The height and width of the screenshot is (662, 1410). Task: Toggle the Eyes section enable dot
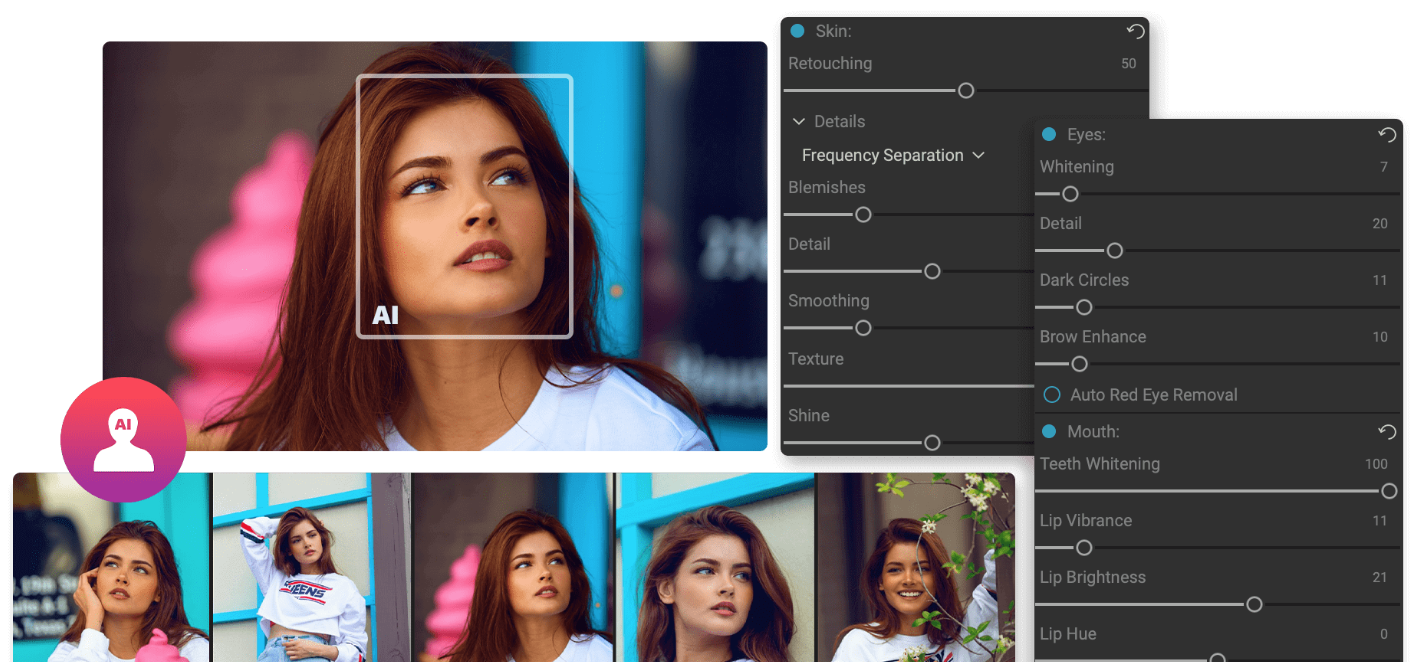click(x=1049, y=135)
